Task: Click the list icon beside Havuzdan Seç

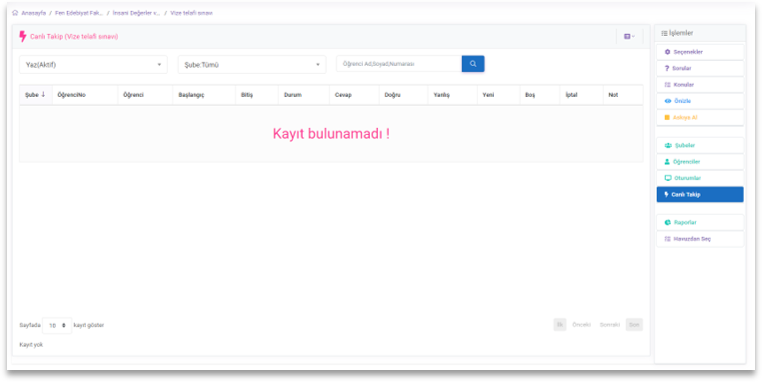Action: (x=667, y=239)
